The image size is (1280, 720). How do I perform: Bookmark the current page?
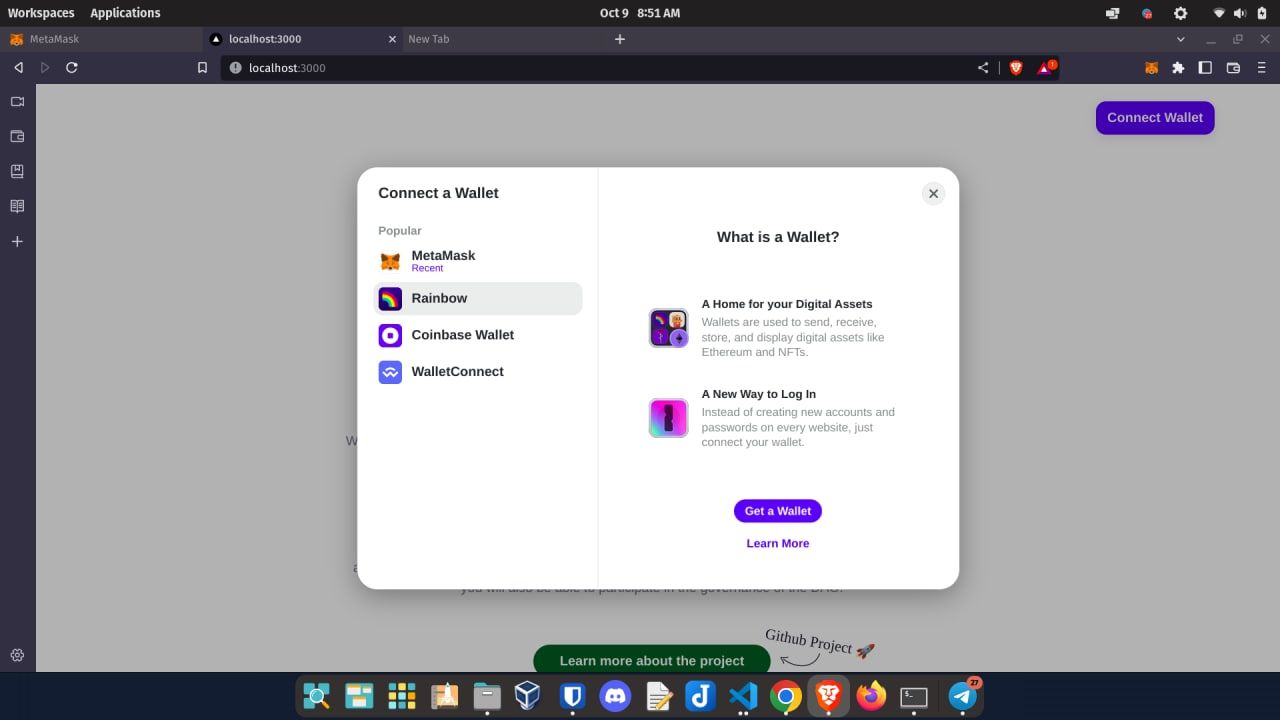[203, 68]
